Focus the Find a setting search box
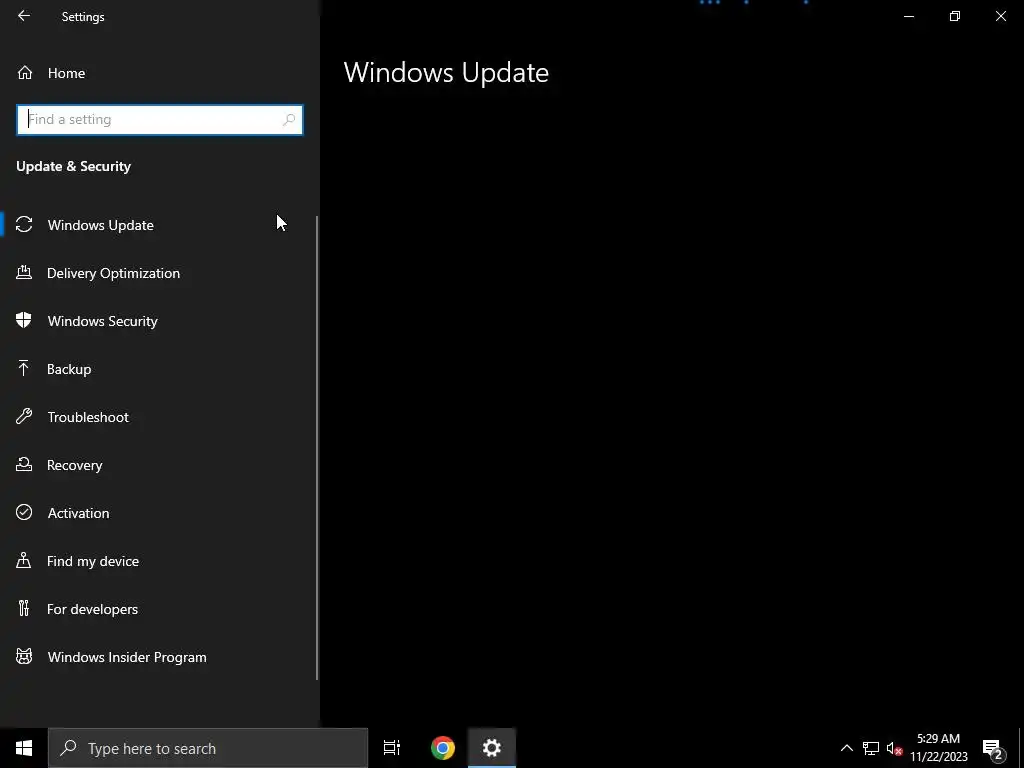This screenshot has height=768, width=1024. (159, 120)
